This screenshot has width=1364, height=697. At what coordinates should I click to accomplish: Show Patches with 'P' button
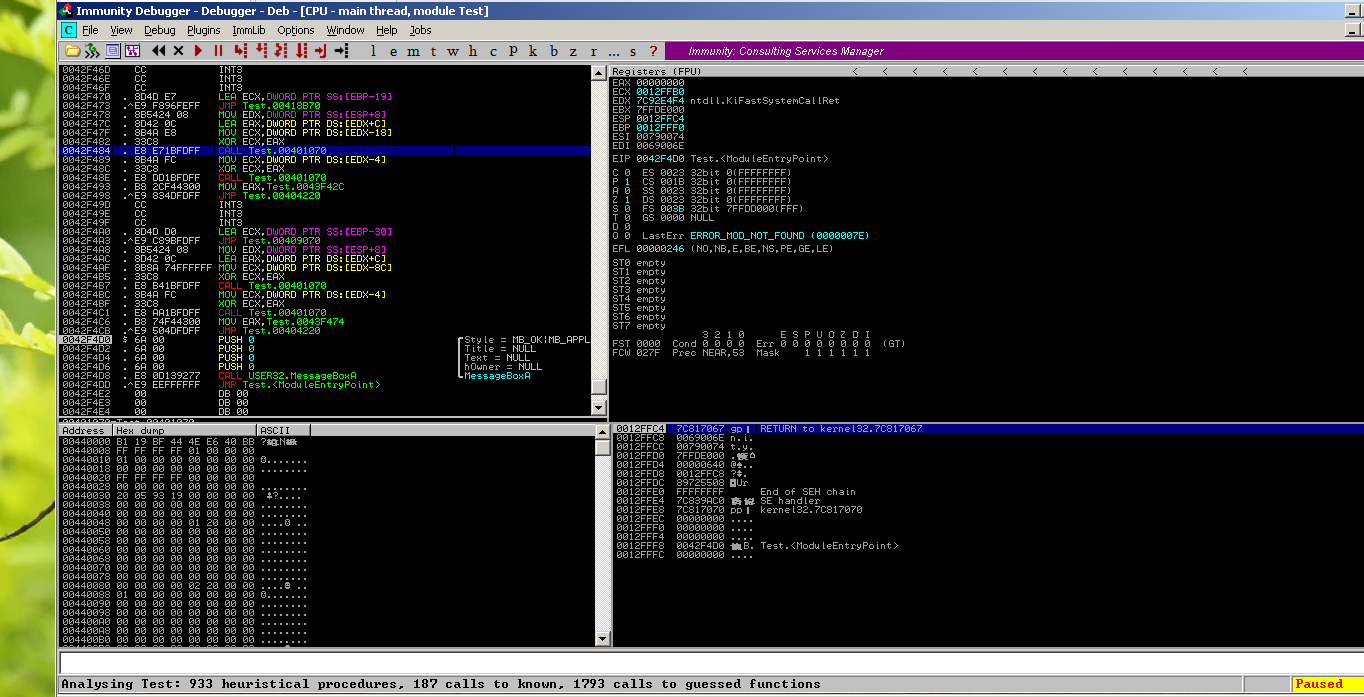513,51
